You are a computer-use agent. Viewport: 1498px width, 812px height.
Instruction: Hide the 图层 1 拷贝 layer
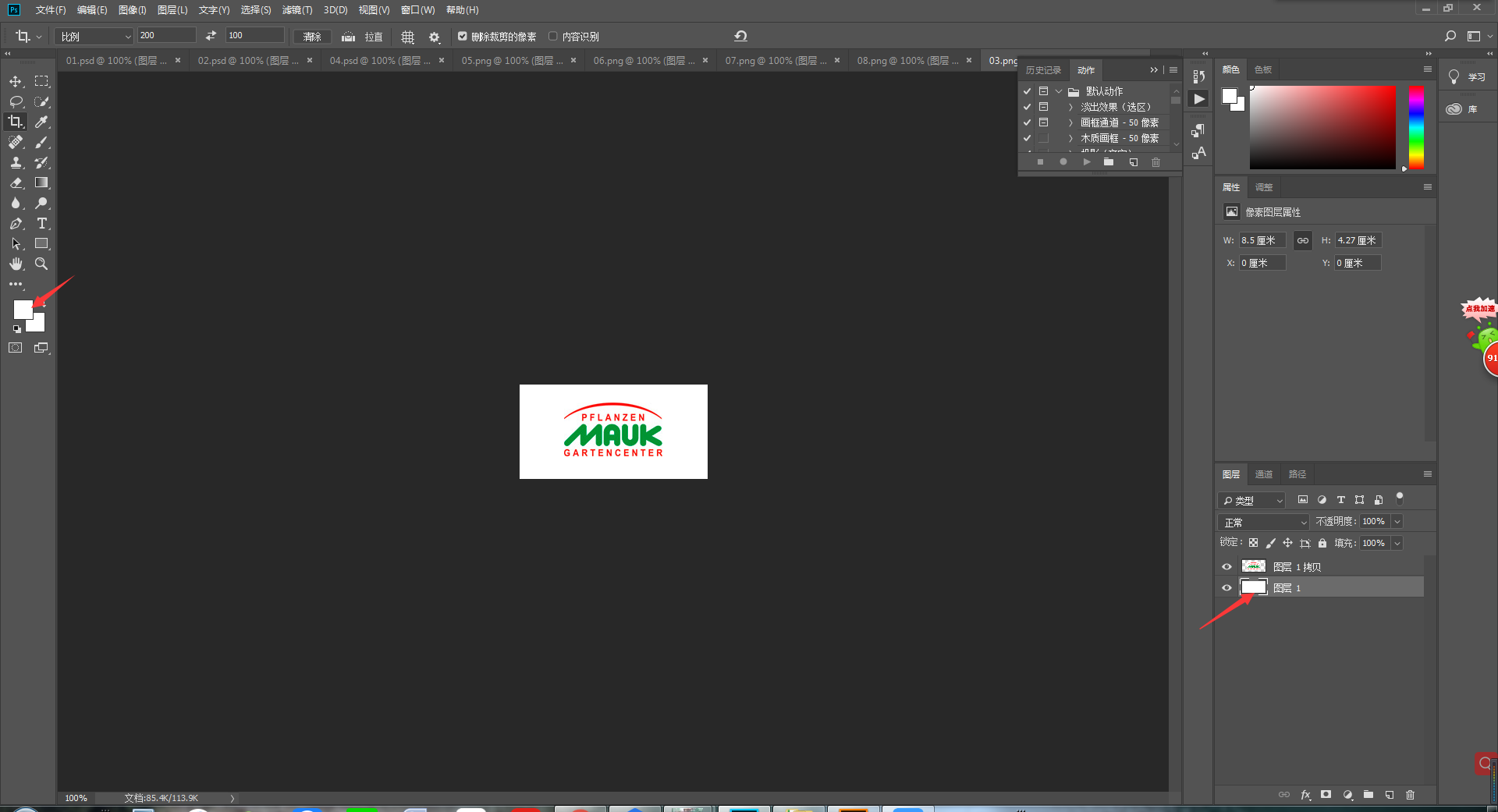pyautogui.click(x=1227, y=567)
